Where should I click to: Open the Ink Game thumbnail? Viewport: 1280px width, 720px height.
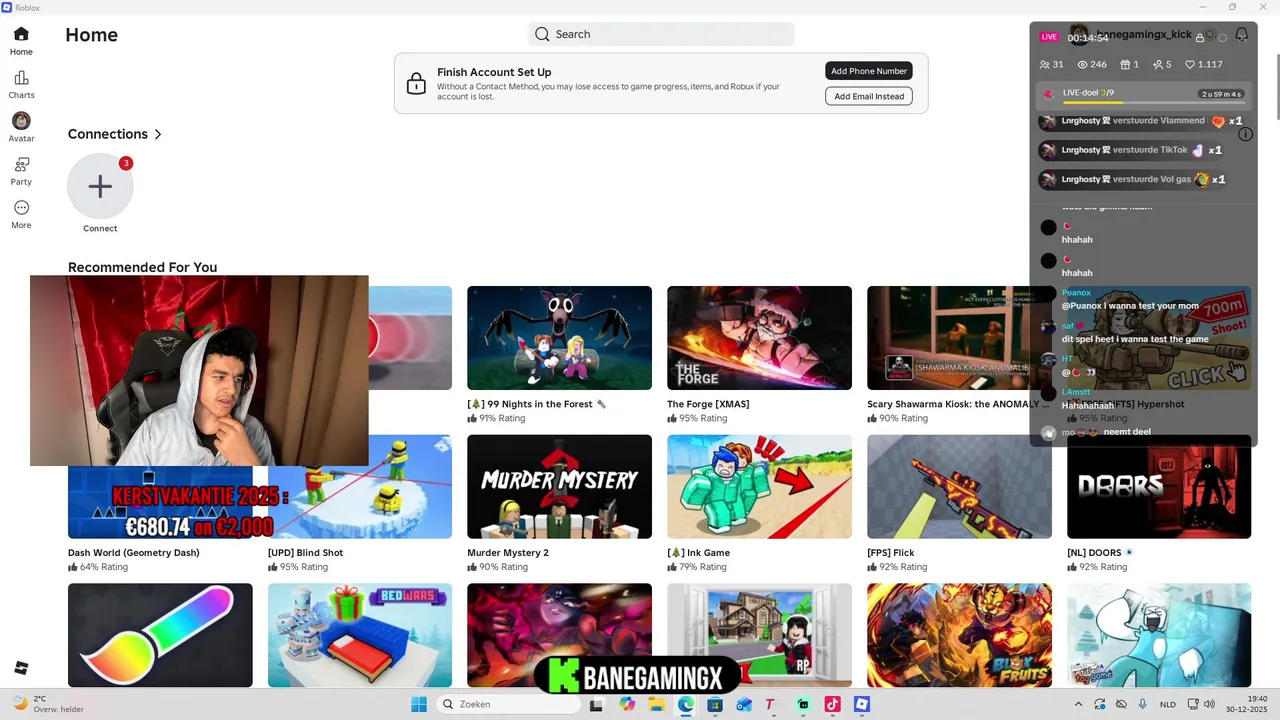point(759,487)
